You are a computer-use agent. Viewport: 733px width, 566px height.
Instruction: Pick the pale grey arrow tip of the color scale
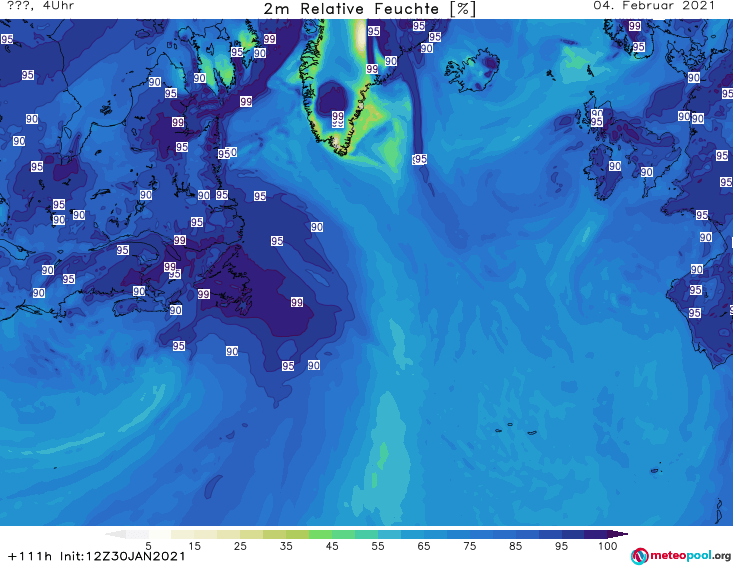[x=115, y=534]
